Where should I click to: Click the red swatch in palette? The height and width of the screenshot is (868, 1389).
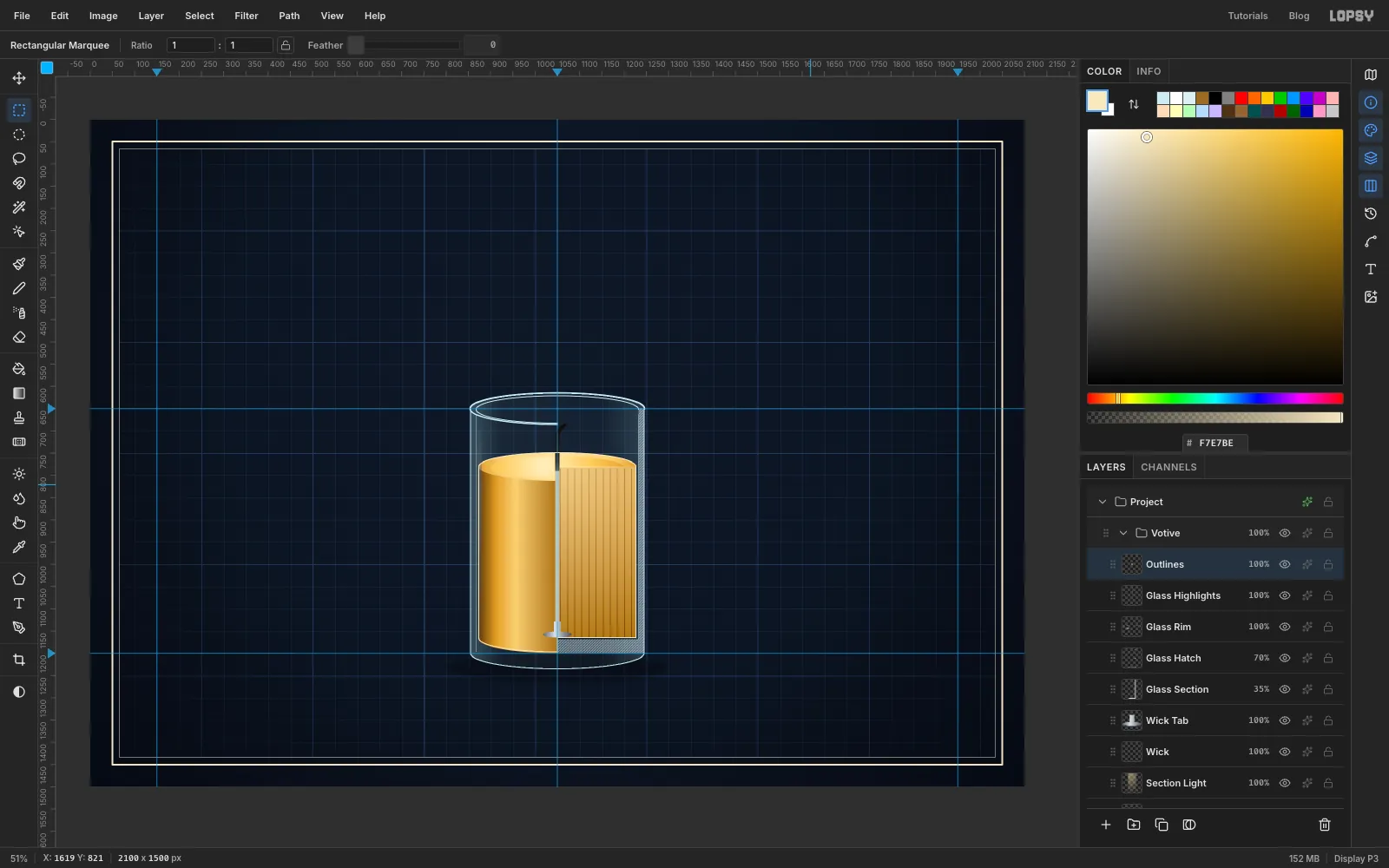pyautogui.click(x=1241, y=98)
